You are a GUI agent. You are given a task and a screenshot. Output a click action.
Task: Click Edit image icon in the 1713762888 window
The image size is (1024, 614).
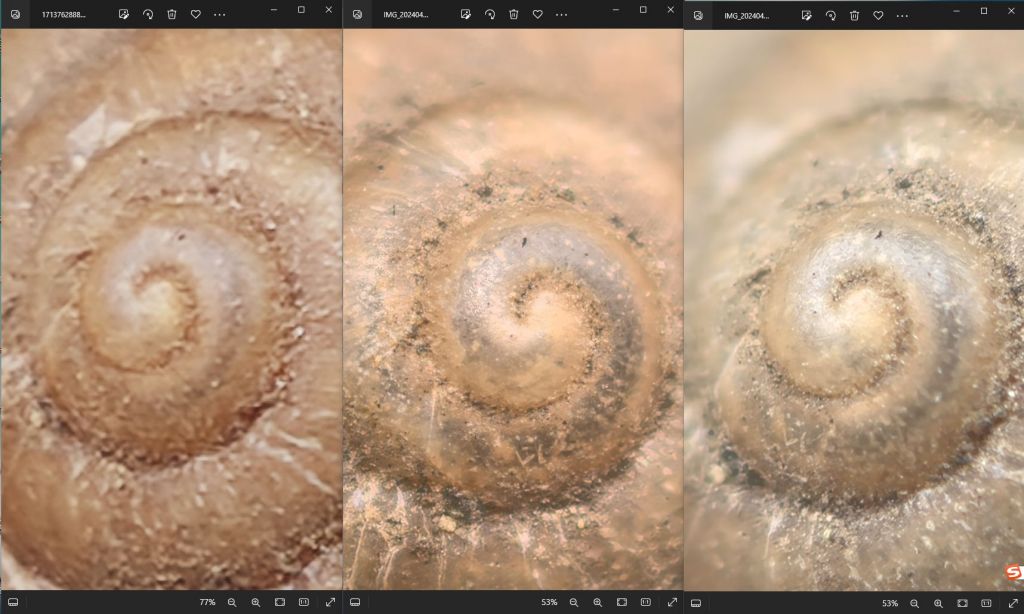tap(123, 14)
